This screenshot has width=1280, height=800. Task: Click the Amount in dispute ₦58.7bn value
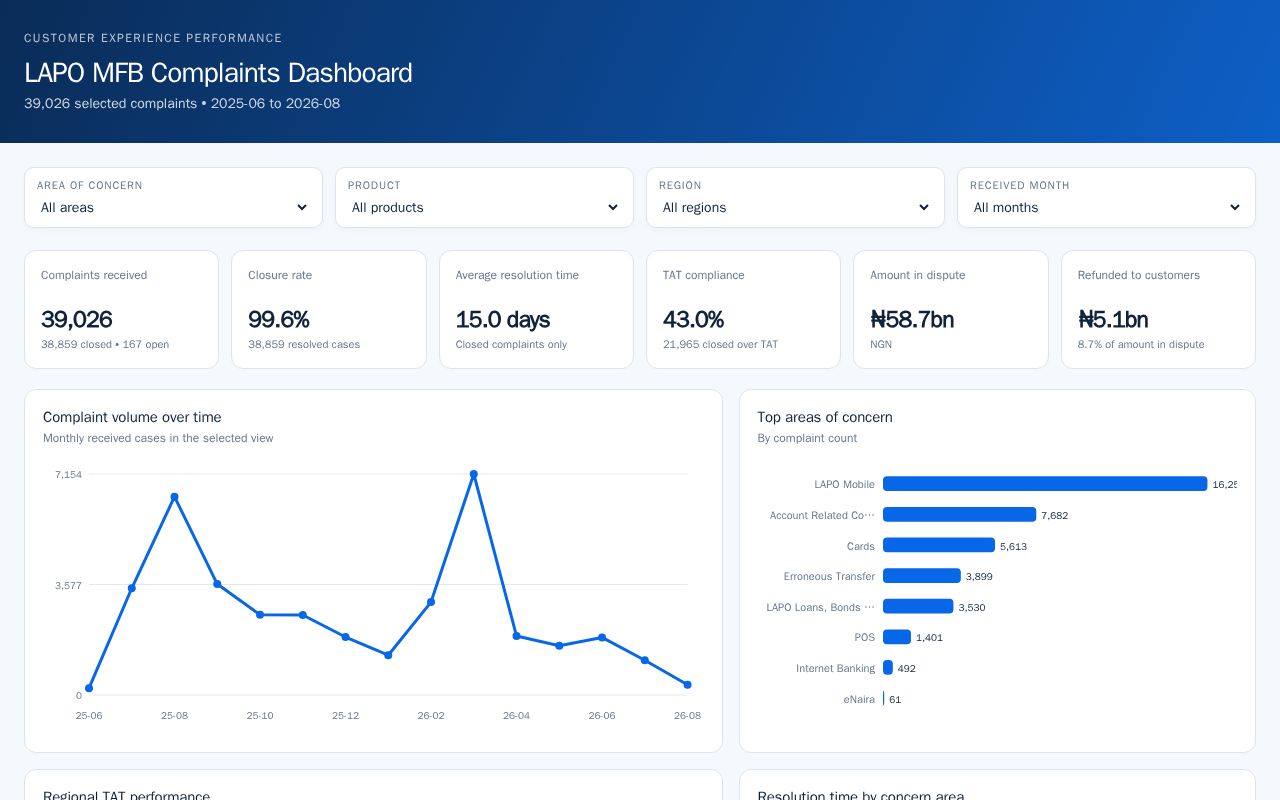(x=912, y=319)
